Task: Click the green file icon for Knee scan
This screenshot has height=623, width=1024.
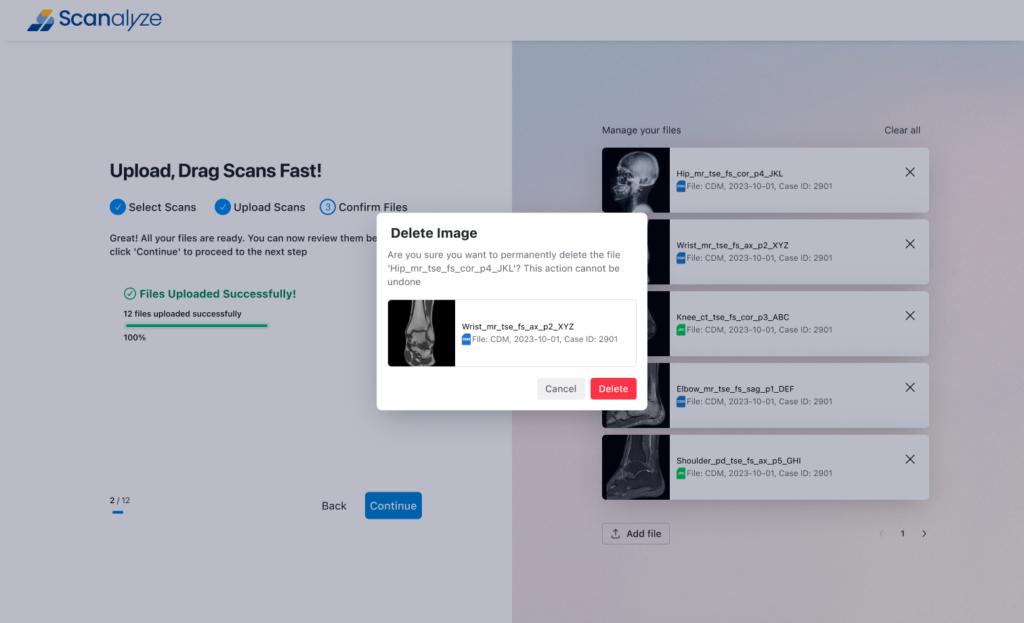Action: coord(681,330)
